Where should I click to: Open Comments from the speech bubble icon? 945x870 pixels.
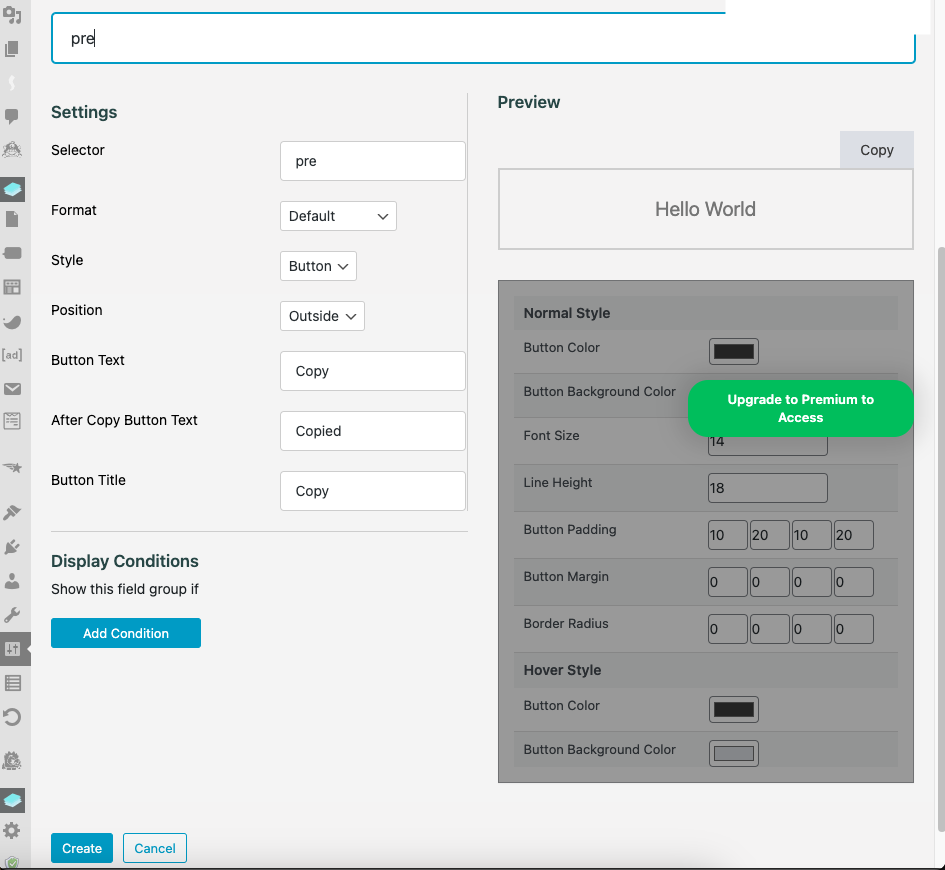[12, 116]
